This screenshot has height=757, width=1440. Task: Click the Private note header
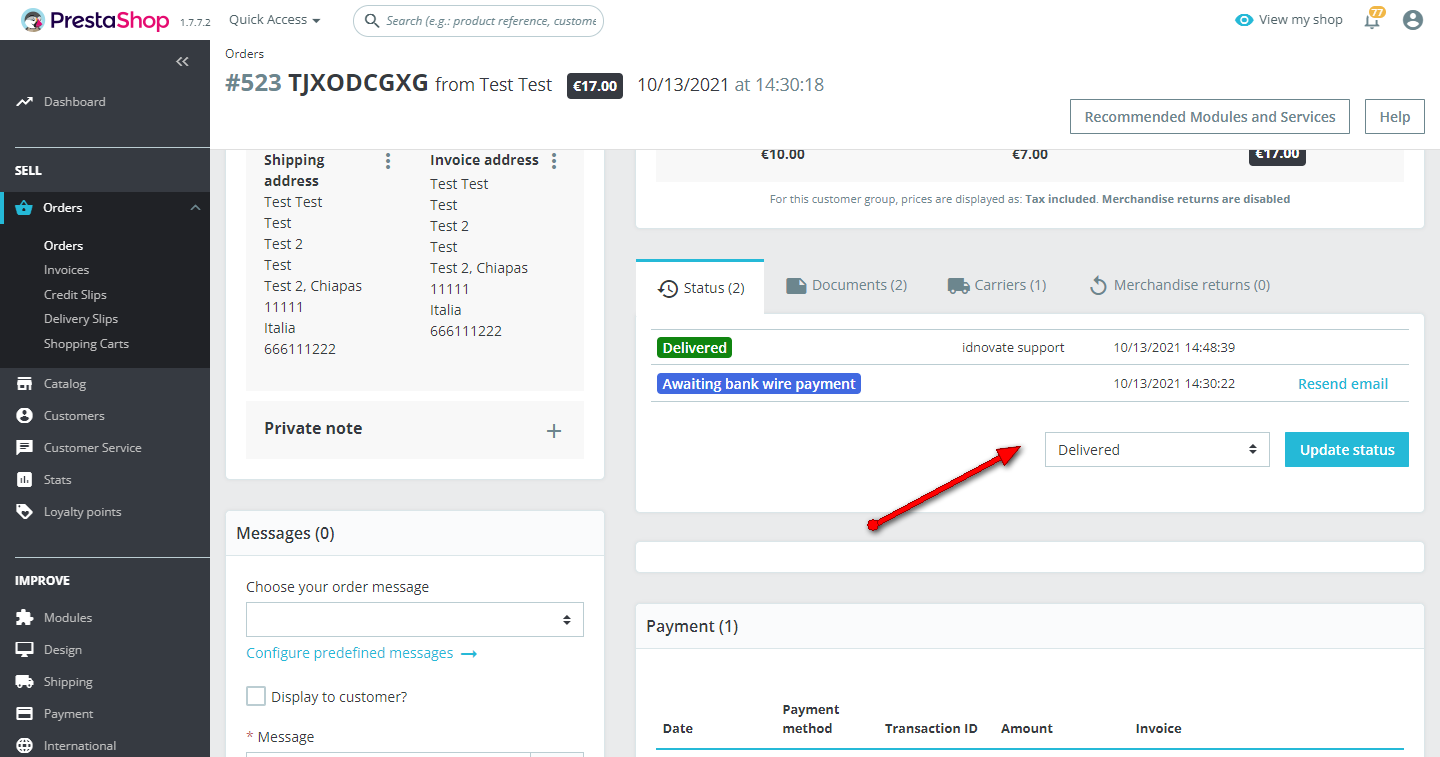pyautogui.click(x=313, y=428)
